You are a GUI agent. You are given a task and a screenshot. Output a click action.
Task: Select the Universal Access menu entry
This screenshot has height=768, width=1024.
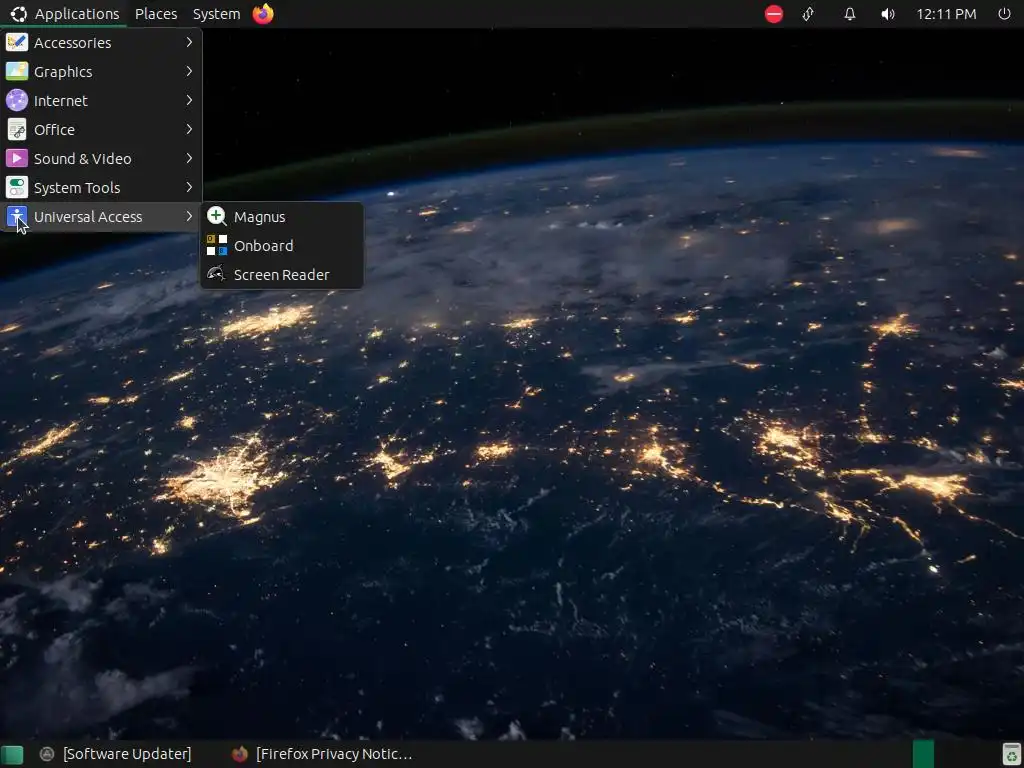pos(101,216)
